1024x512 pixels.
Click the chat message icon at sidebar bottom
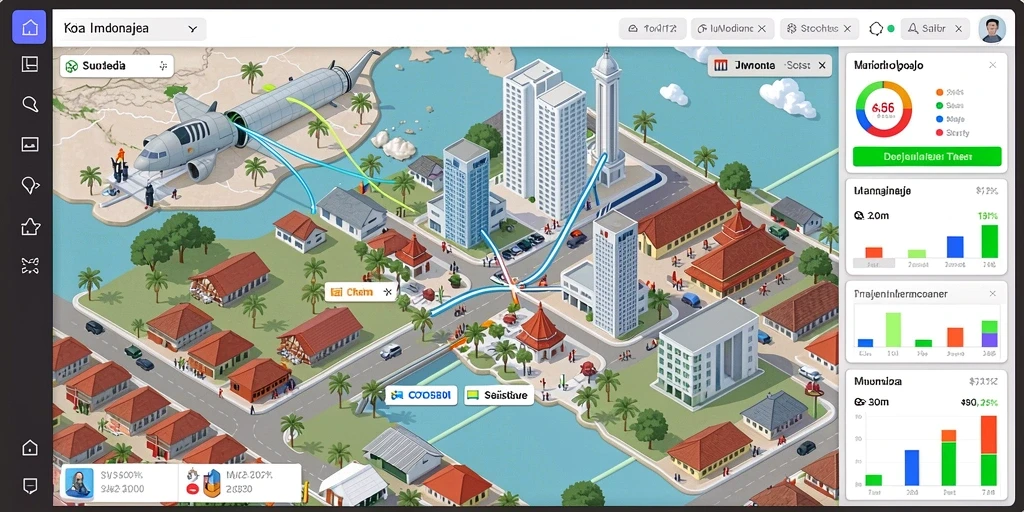30,486
